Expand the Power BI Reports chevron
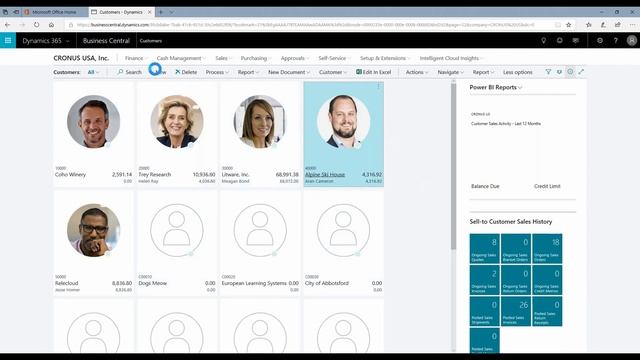This screenshot has height=360, width=640. 520,87
